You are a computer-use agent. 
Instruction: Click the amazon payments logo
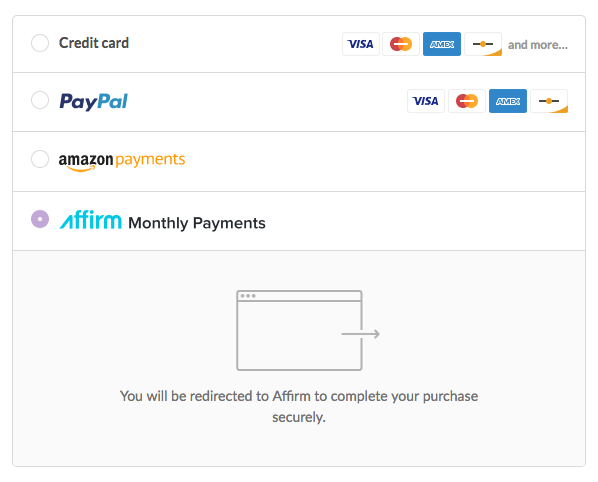pos(122,161)
